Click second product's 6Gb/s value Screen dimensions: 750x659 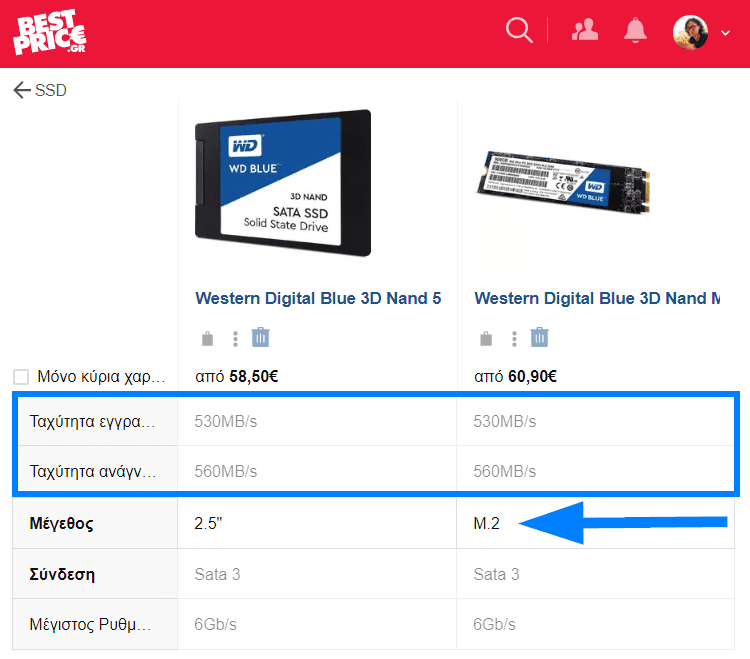point(494,624)
